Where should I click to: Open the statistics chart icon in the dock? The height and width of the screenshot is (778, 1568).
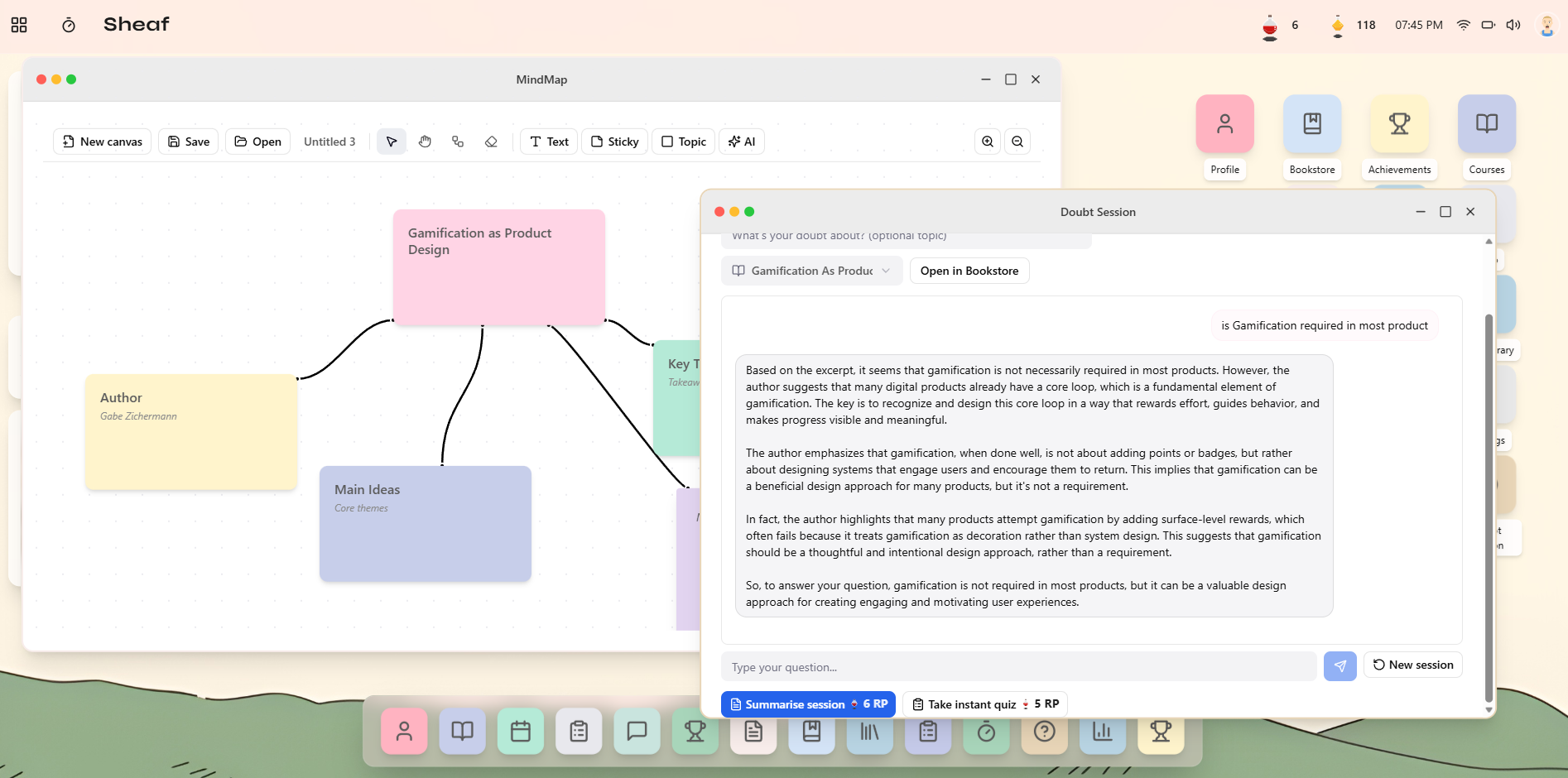(x=1103, y=731)
